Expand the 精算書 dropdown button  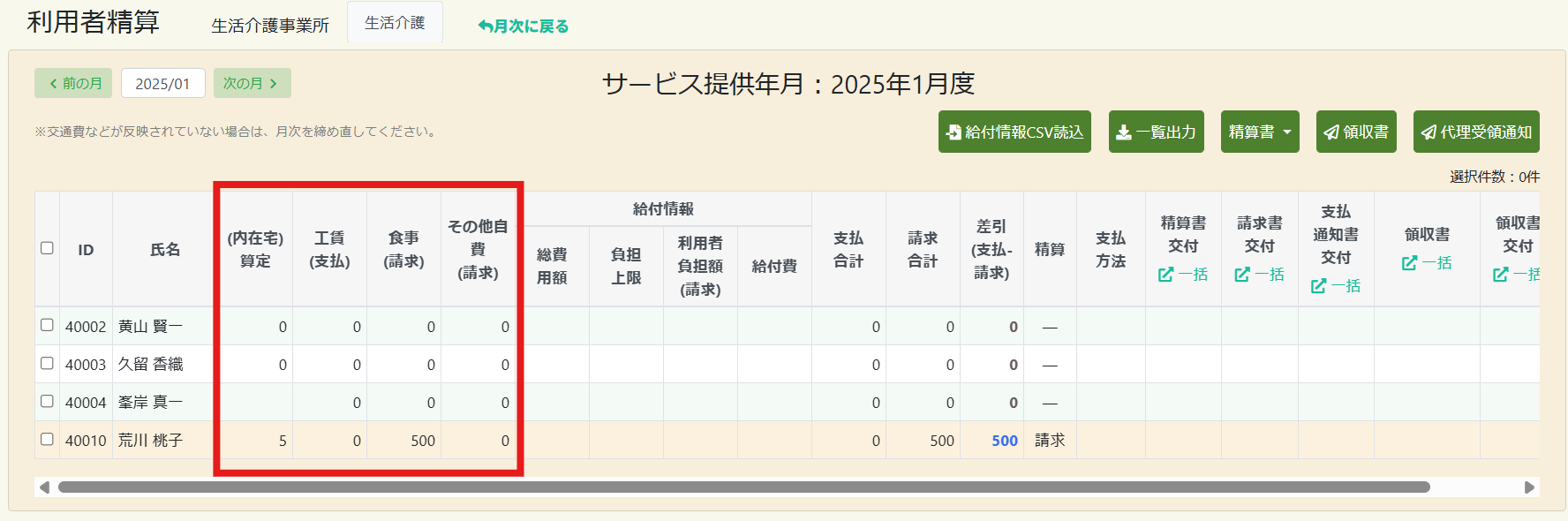coord(1260,132)
